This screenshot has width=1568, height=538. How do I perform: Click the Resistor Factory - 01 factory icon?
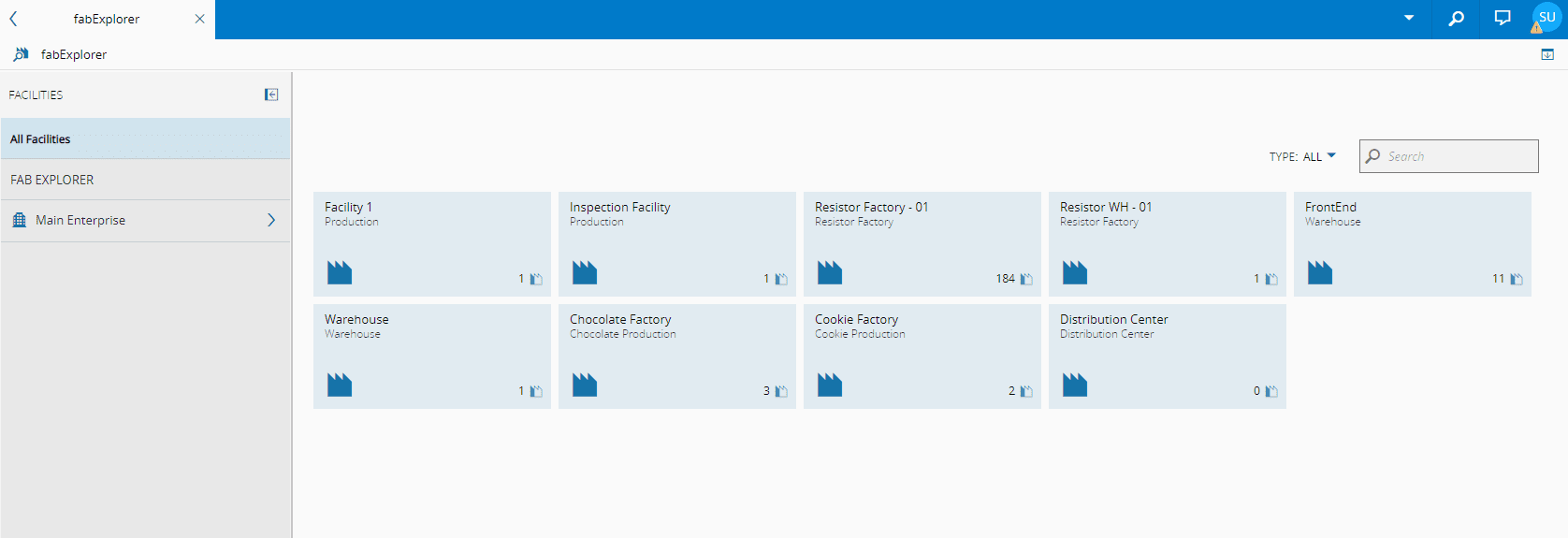[x=830, y=272]
